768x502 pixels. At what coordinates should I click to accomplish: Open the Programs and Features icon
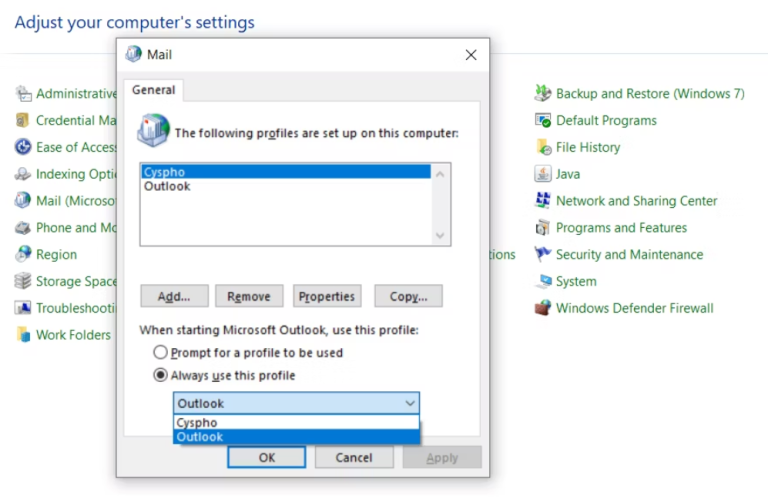[x=543, y=228]
